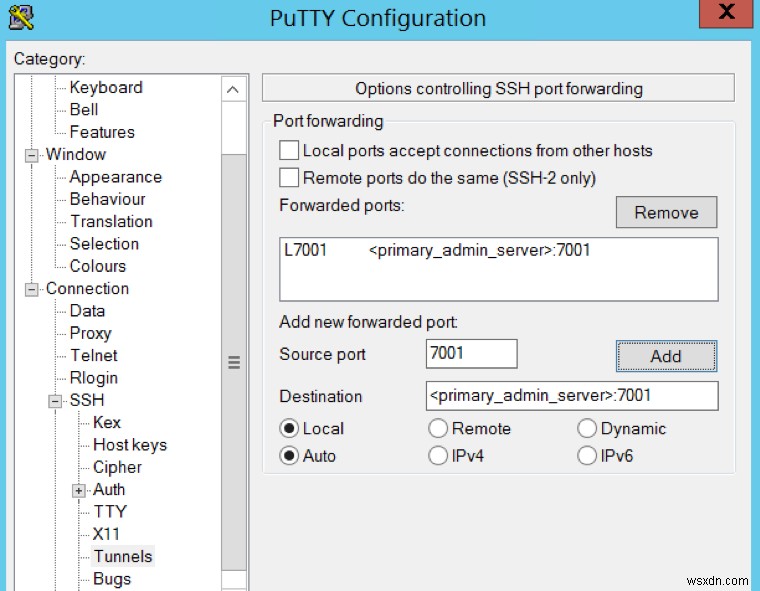760x591 pixels.
Task: Select the Connection category
Action: [87, 288]
